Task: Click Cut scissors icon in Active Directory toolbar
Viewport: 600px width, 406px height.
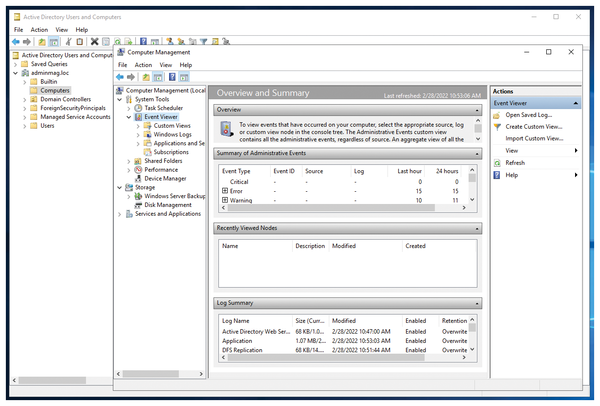Action: (x=68, y=42)
